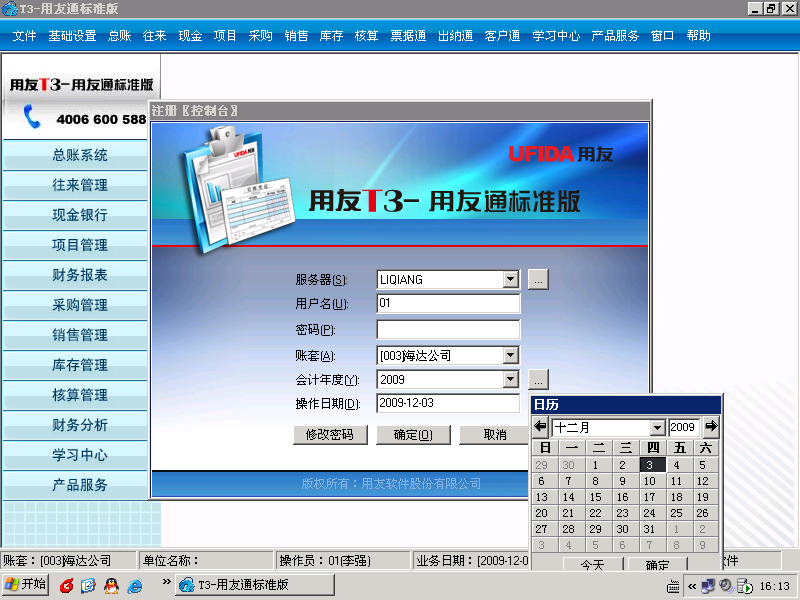Click next month arrow in calendar
Screen dimensions: 800x600
[x=711, y=427]
